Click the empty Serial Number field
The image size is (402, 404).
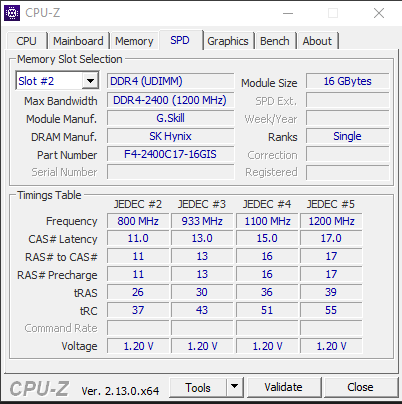click(170, 172)
